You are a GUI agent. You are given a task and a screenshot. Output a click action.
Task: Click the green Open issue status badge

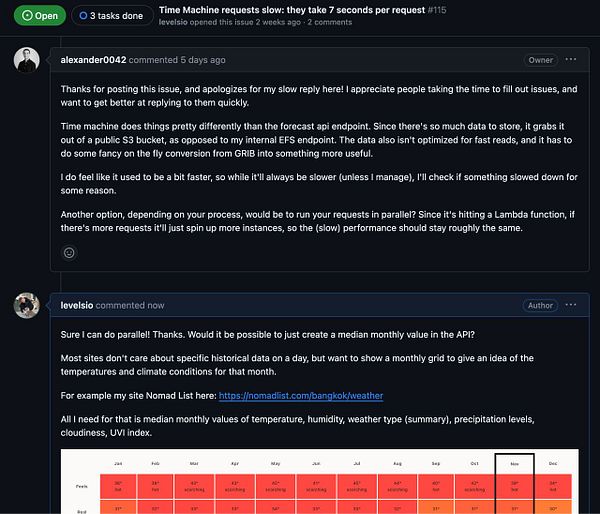pyautogui.click(x=33, y=16)
